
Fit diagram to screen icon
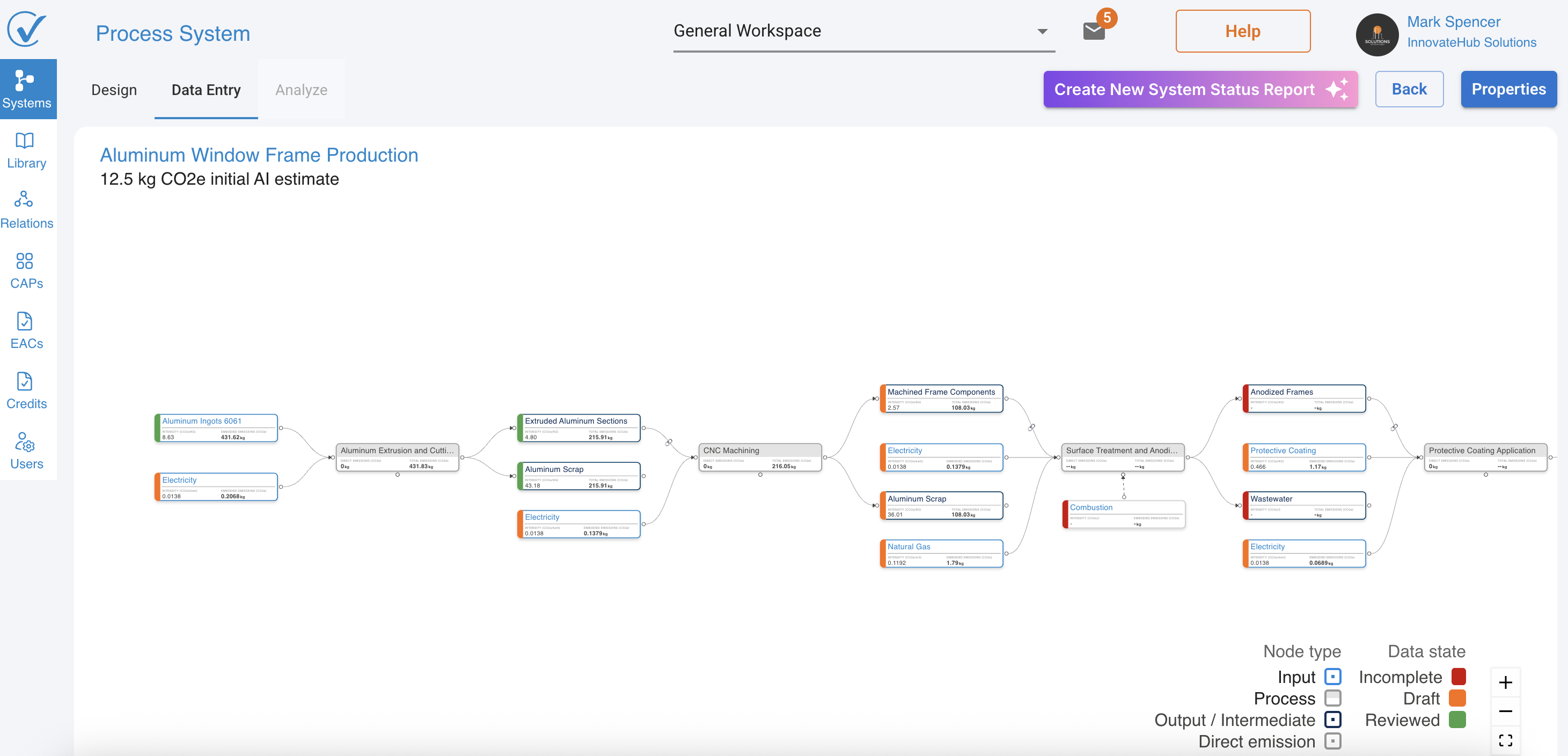click(x=1505, y=740)
